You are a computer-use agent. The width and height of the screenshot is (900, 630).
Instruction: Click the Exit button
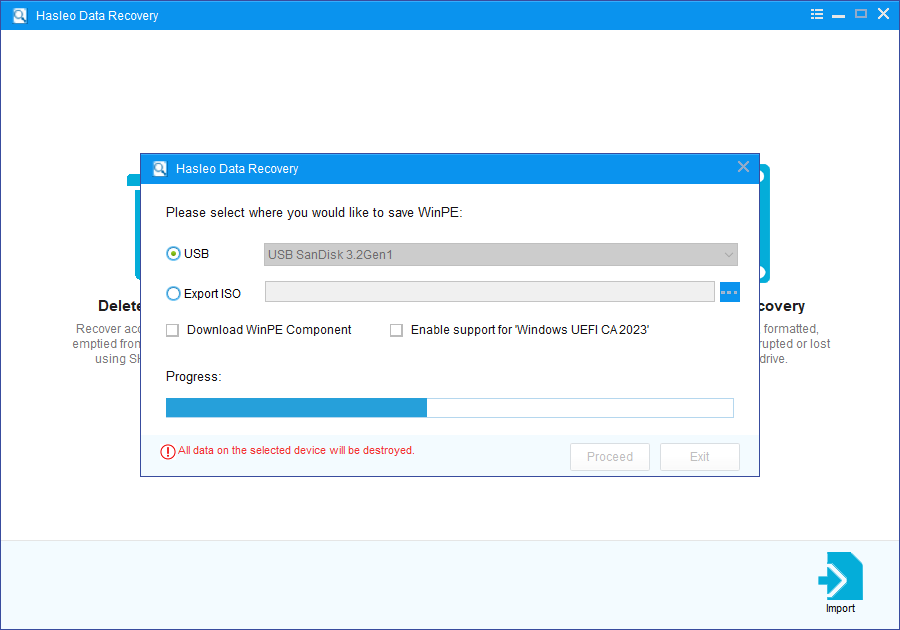[x=699, y=456]
